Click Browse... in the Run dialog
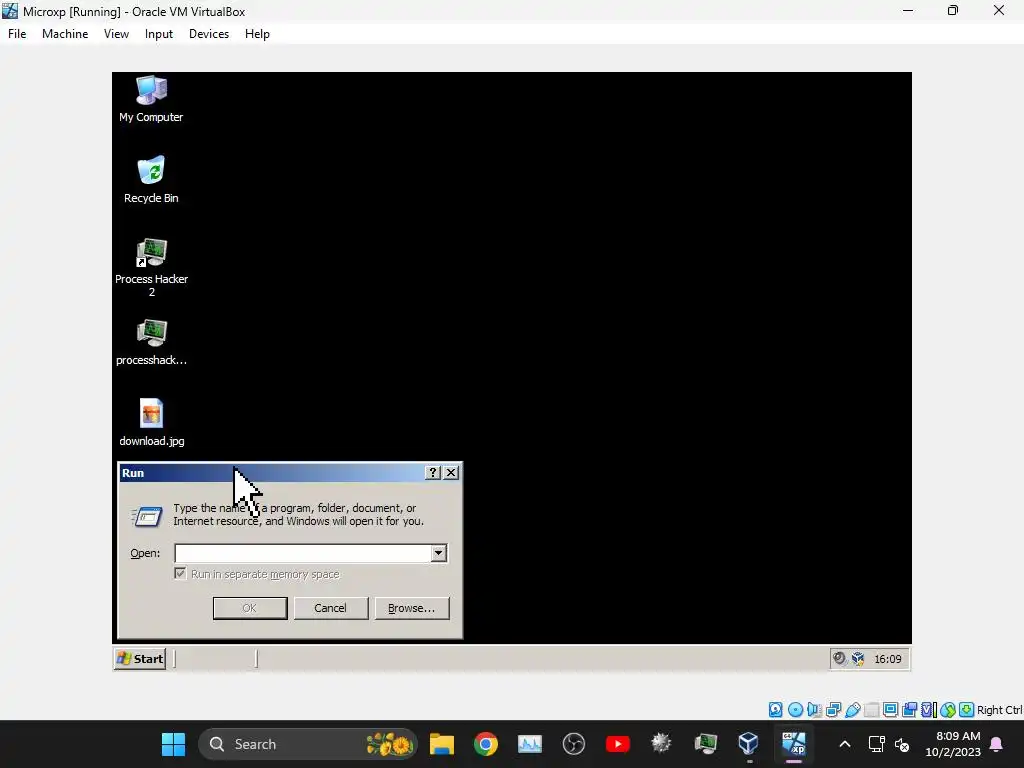This screenshot has height=768, width=1024. click(411, 608)
